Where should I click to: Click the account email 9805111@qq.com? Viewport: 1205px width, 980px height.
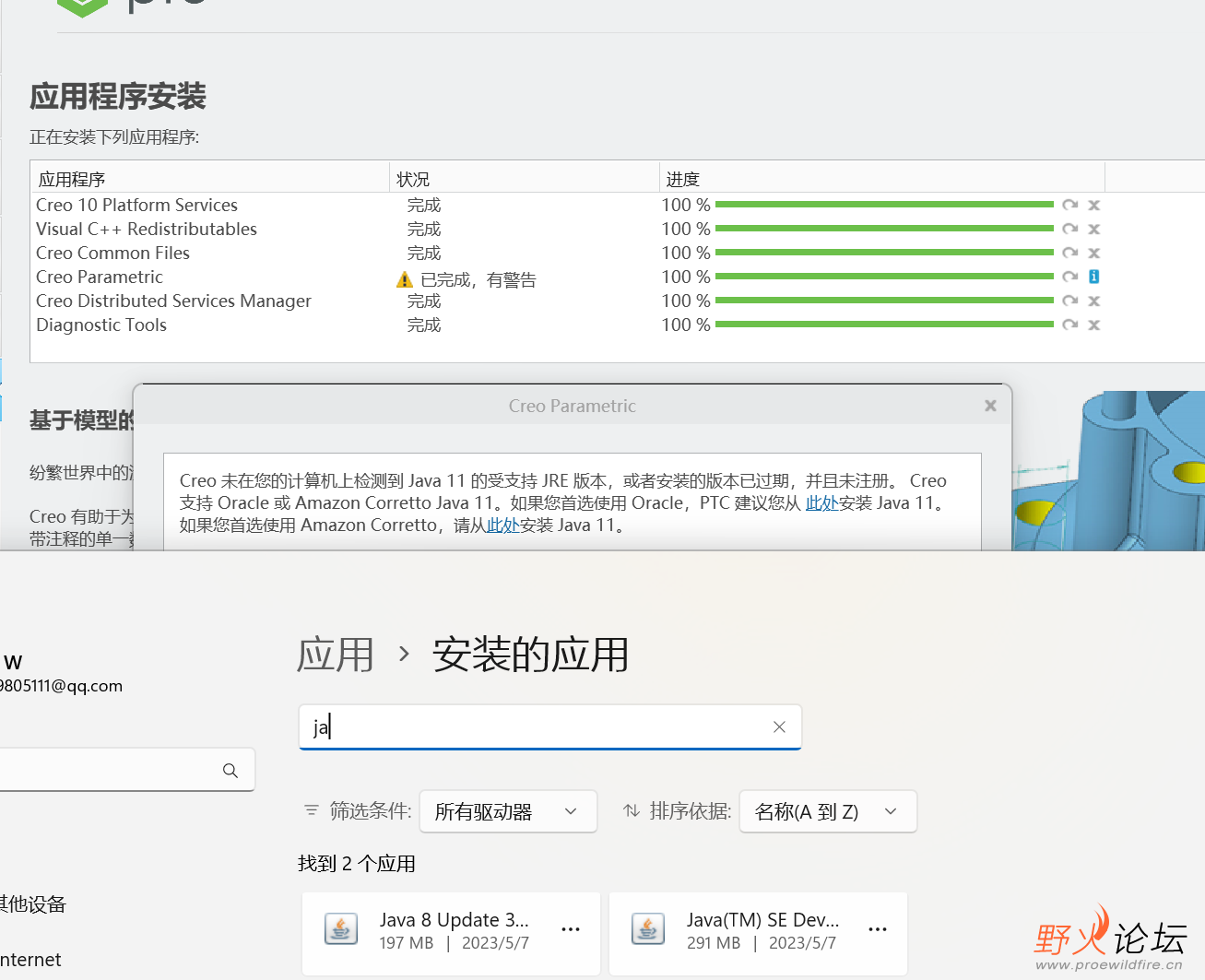[x=61, y=686]
